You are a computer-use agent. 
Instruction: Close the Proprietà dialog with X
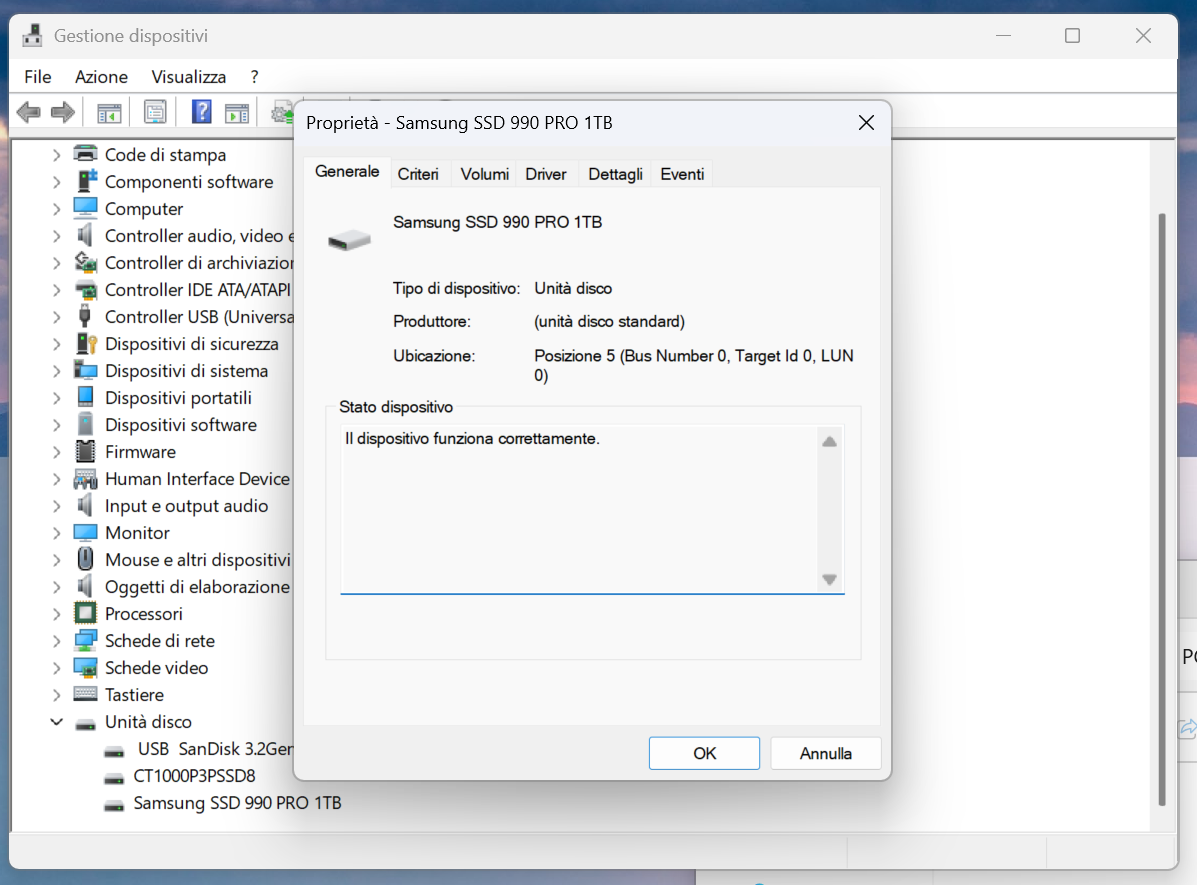(866, 123)
